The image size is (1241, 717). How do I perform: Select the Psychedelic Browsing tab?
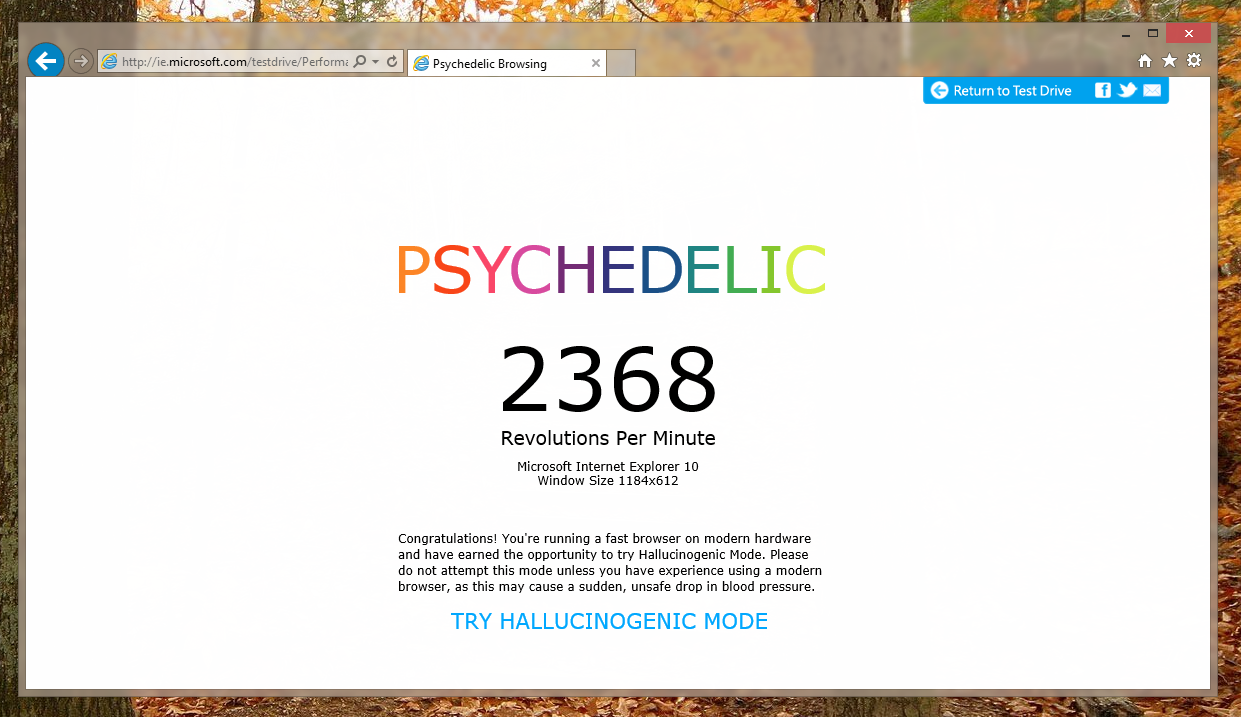[498, 64]
